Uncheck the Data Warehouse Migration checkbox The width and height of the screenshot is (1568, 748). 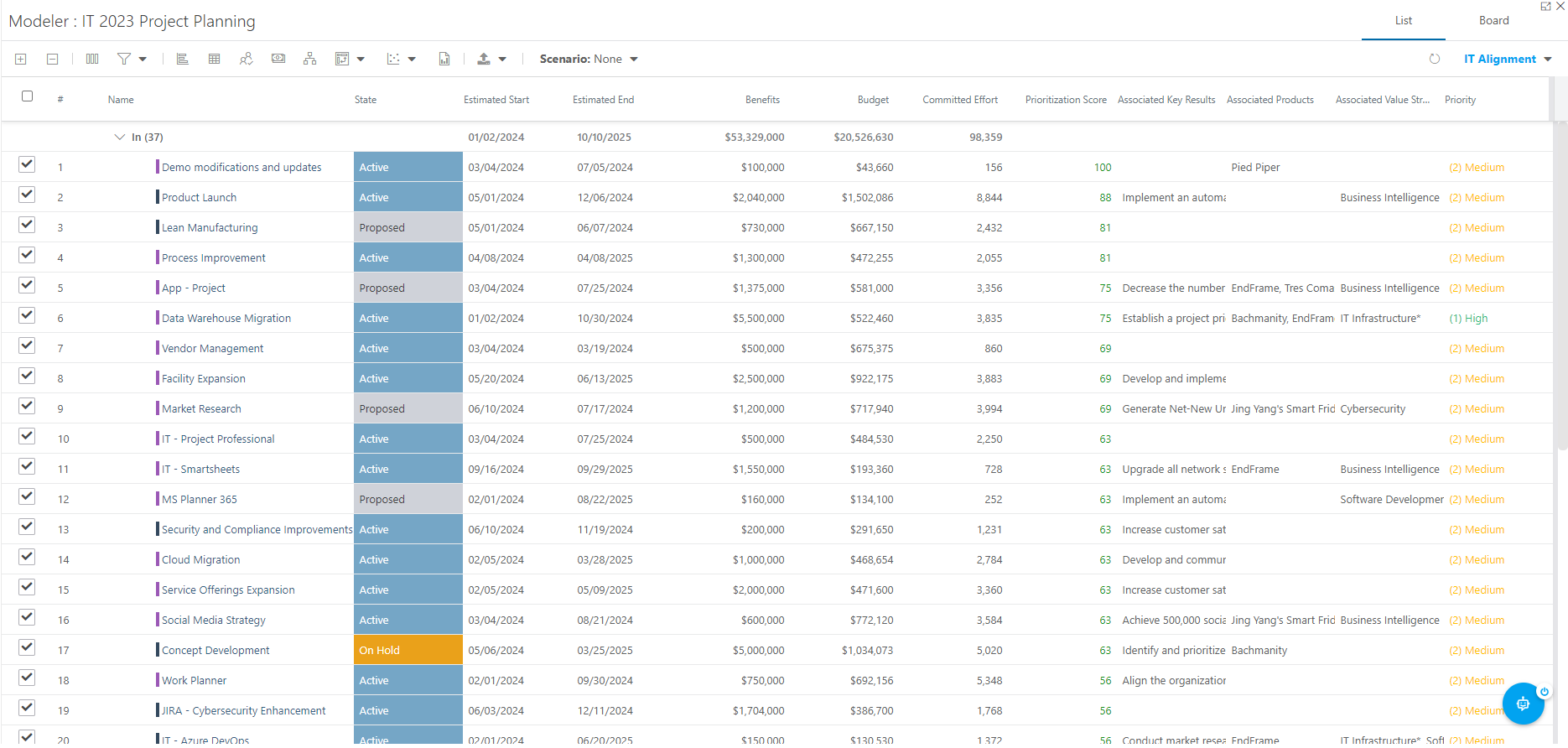(x=27, y=315)
